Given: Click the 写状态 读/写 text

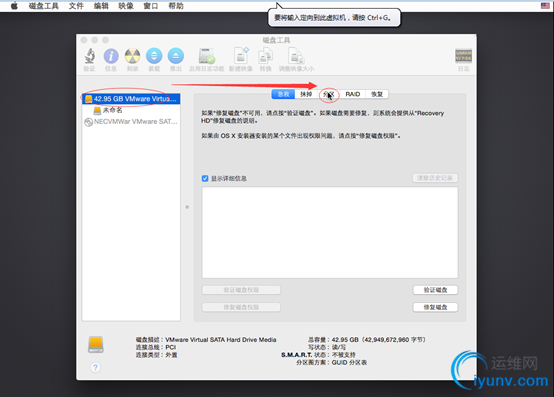Looking at the screenshot, I should point(327,347).
